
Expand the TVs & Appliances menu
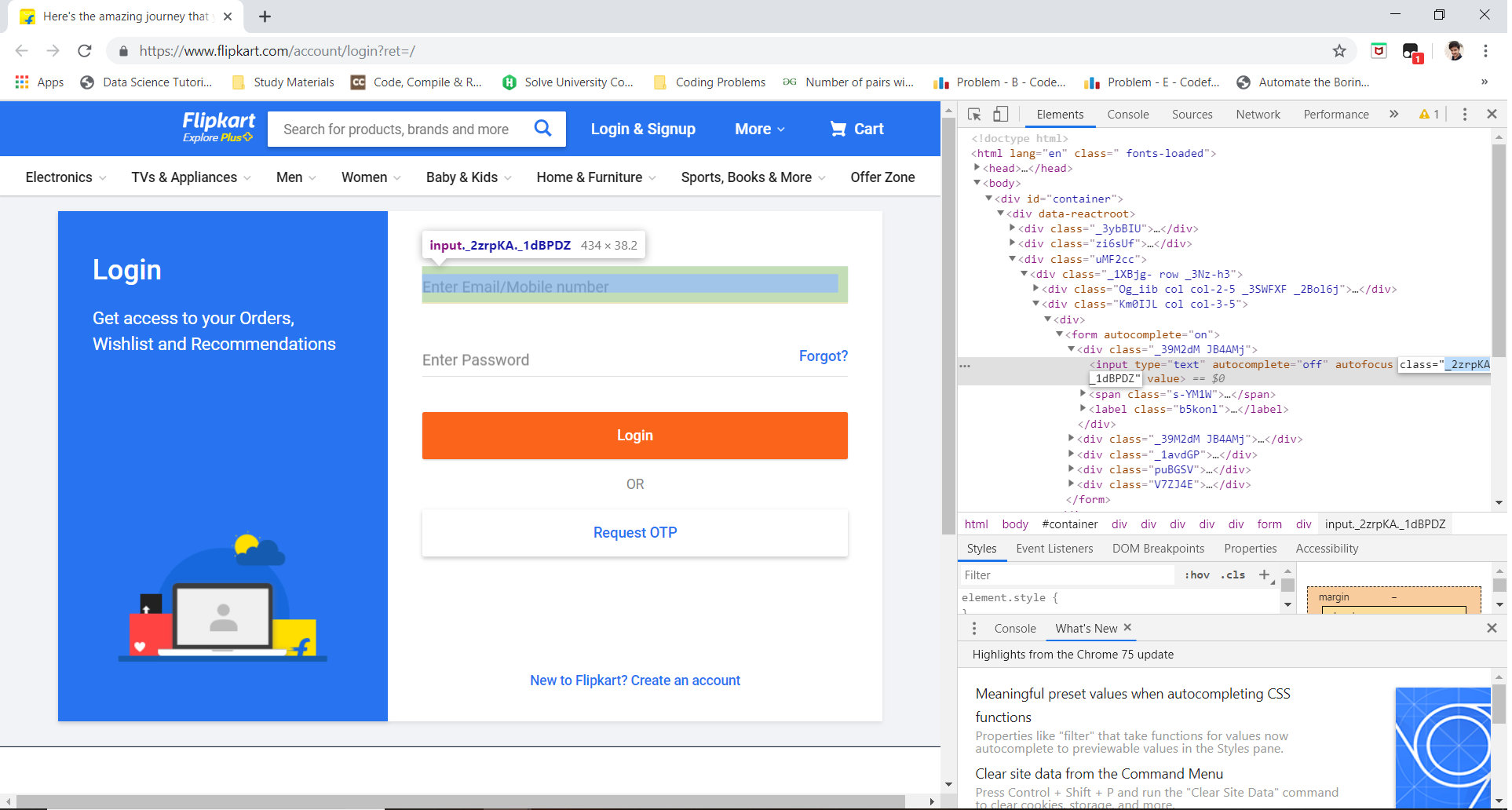click(192, 177)
